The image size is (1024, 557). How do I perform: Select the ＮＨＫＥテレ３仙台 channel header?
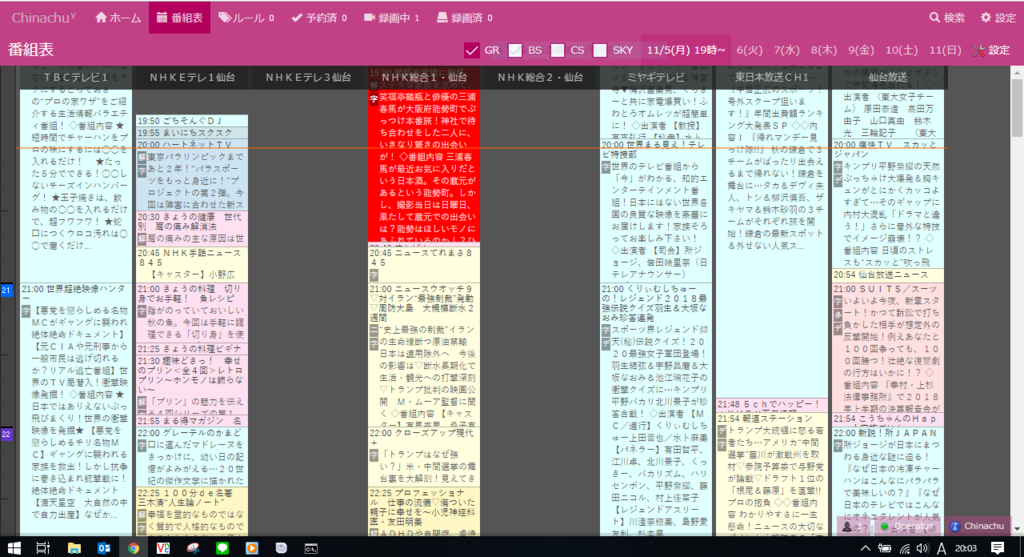pos(308,77)
